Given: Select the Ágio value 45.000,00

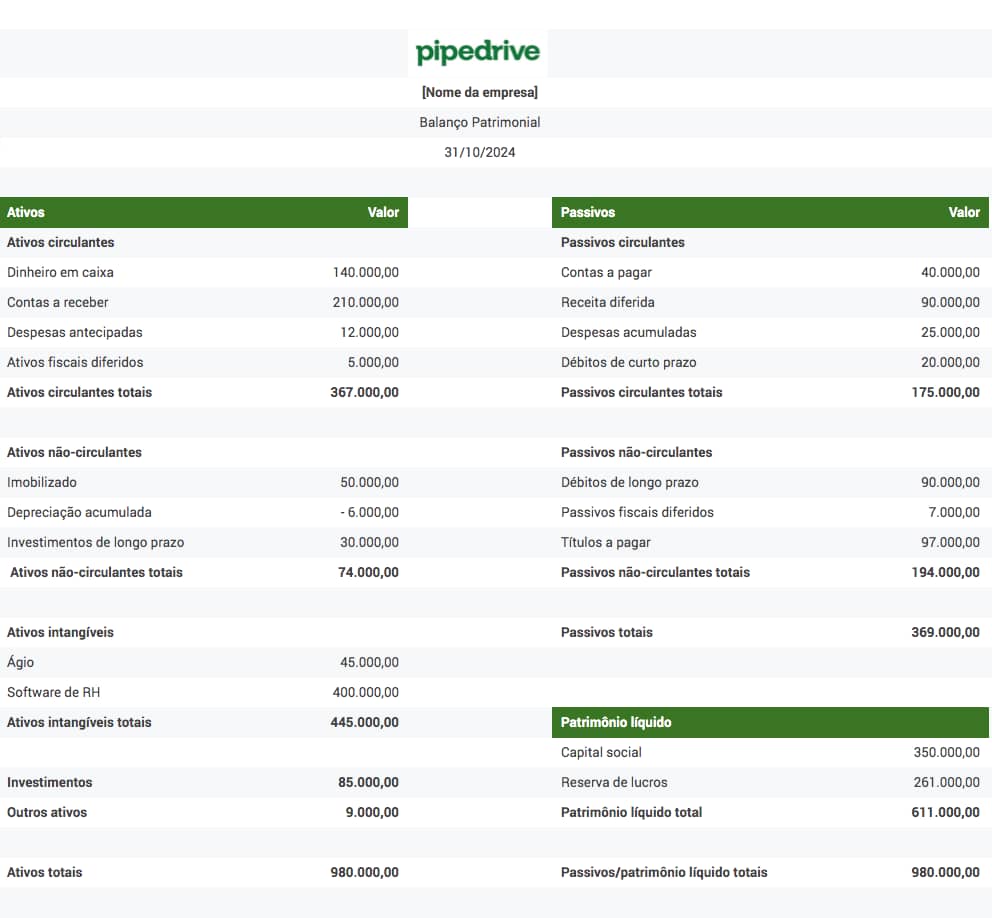Looking at the screenshot, I should tap(369, 662).
